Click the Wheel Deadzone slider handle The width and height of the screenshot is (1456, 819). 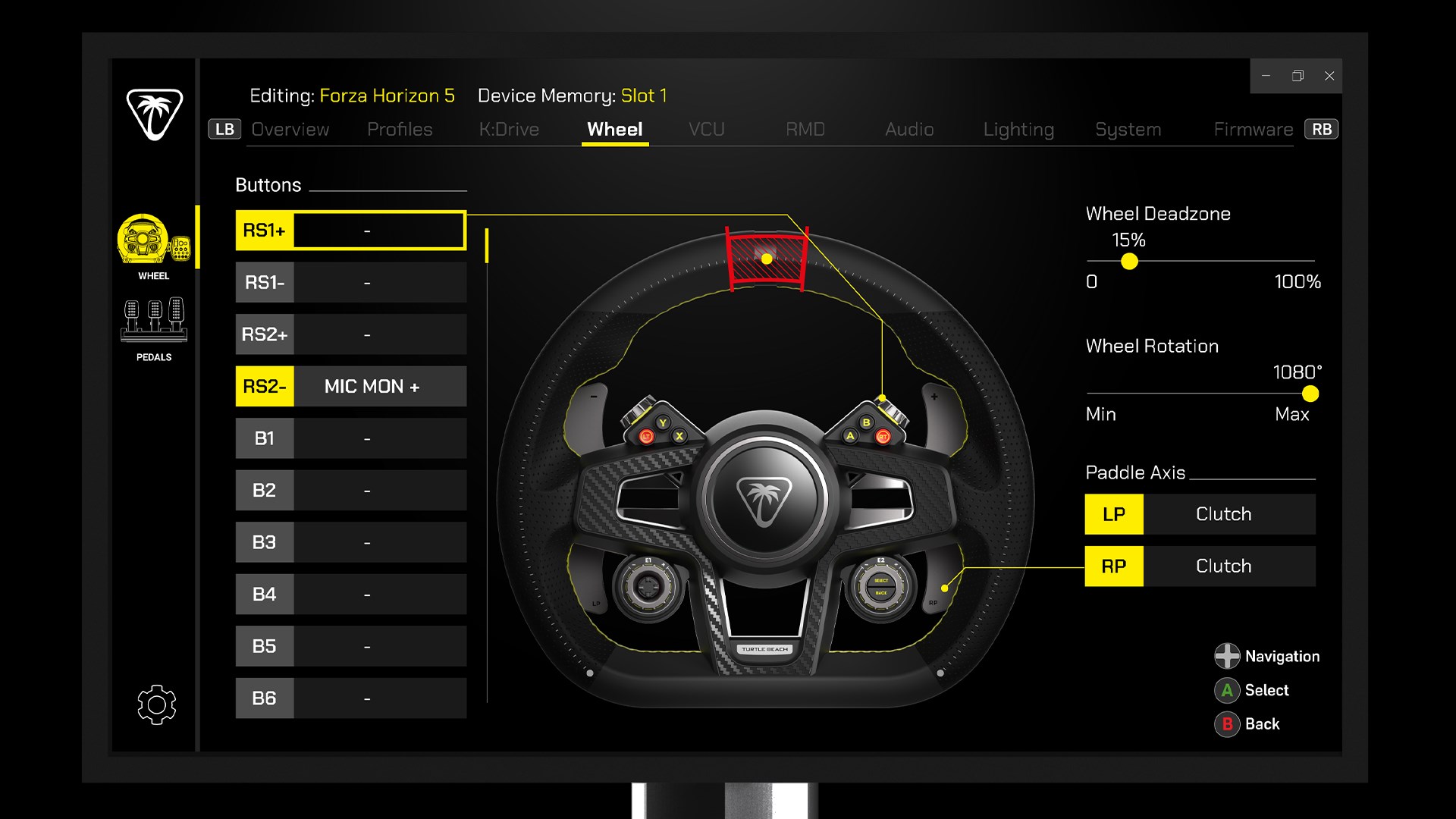1129,262
